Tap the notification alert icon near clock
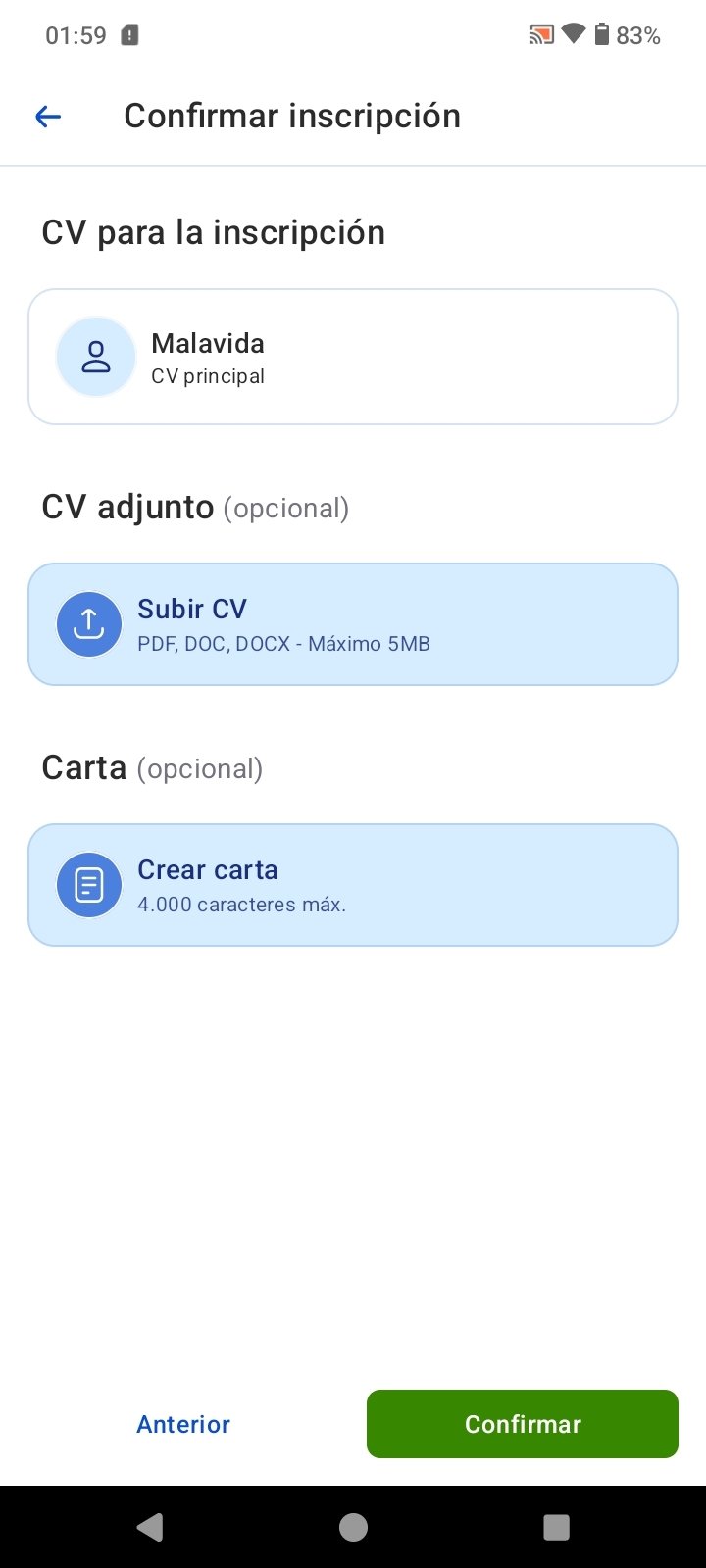This screenshot has width=706, height=1568. 129,36
